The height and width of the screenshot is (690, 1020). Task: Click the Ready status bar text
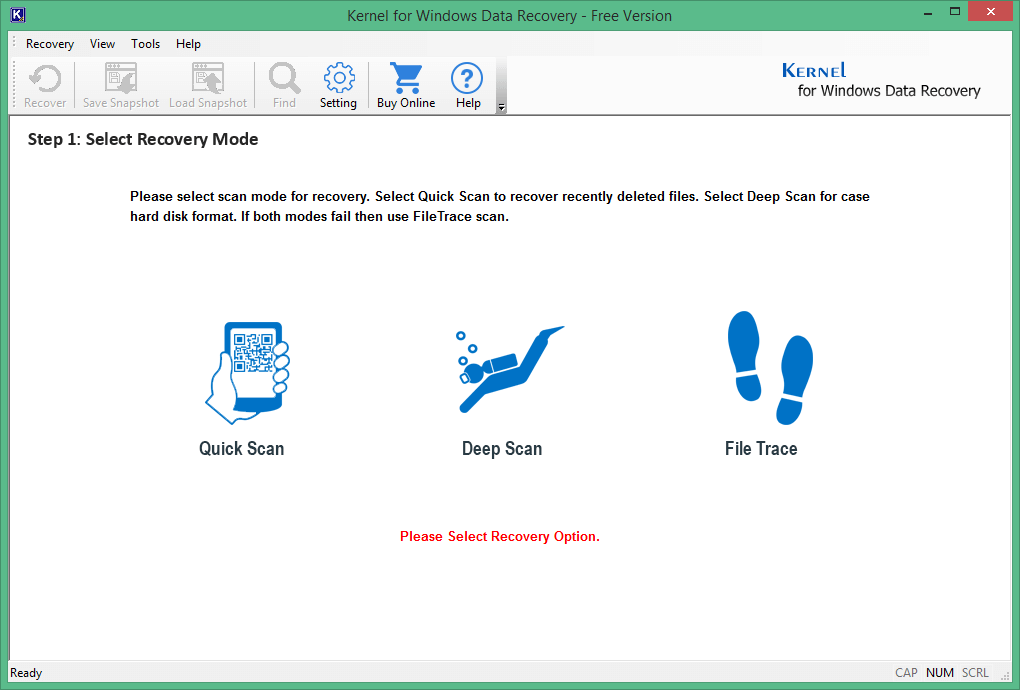[26, 672]
